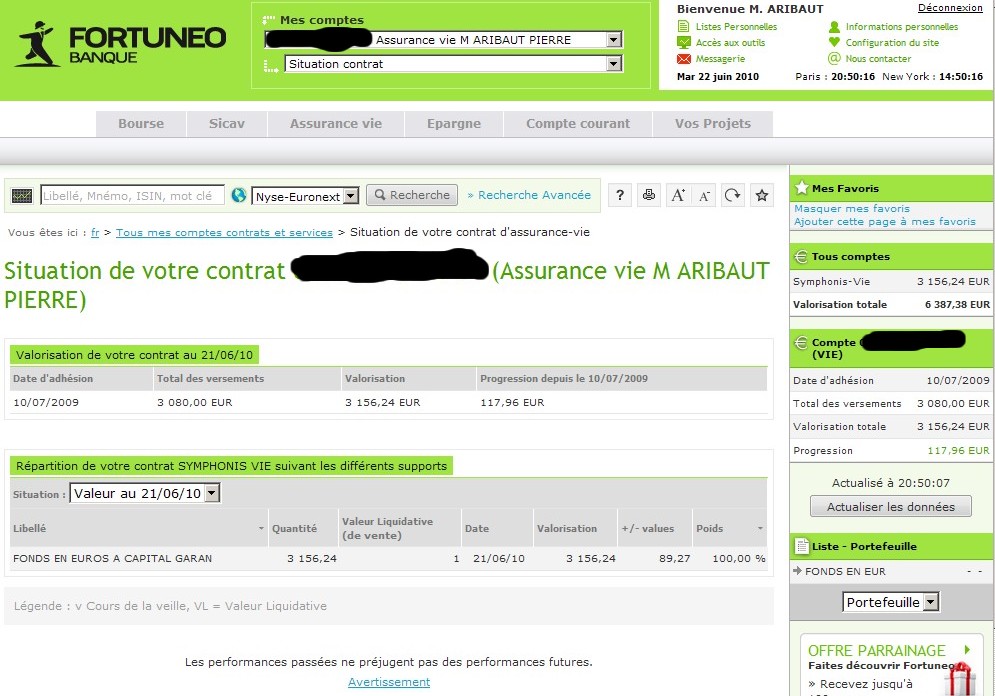Follow the Avertissement link
995x696 pixels.
pyautogui.click(x=389, y=682)
